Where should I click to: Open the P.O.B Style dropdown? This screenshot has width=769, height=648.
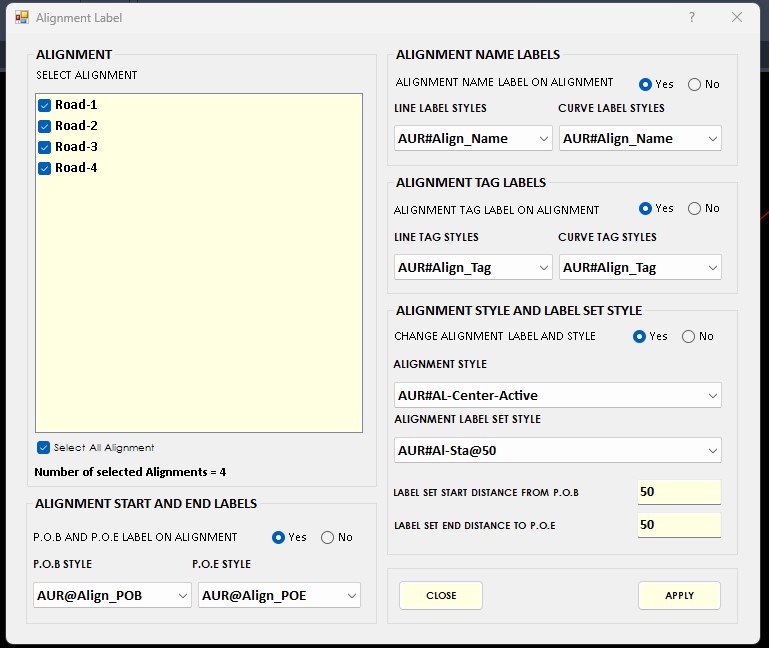tap(111, 596)
